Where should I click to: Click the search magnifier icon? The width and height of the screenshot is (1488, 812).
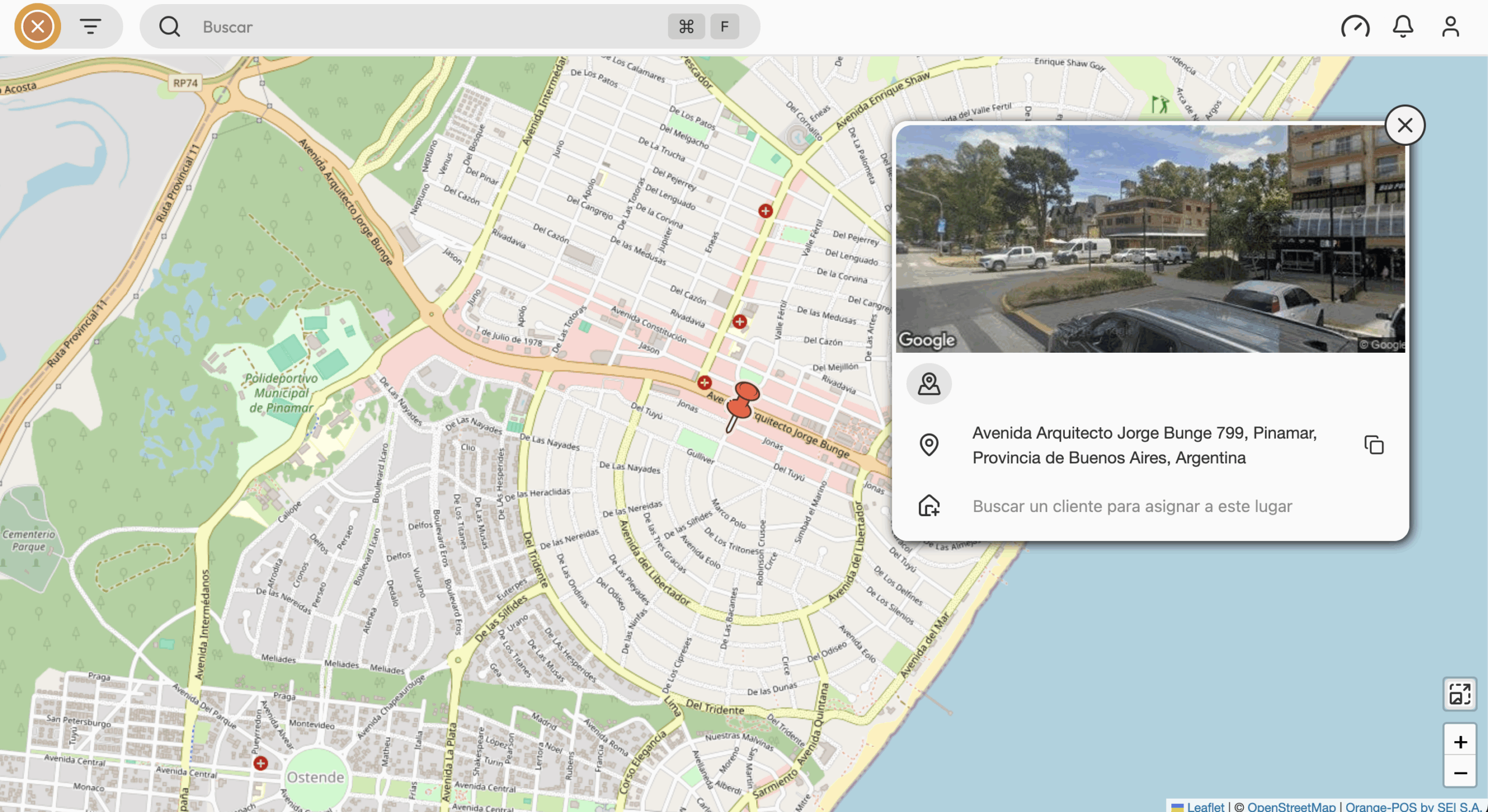point(169,26)
